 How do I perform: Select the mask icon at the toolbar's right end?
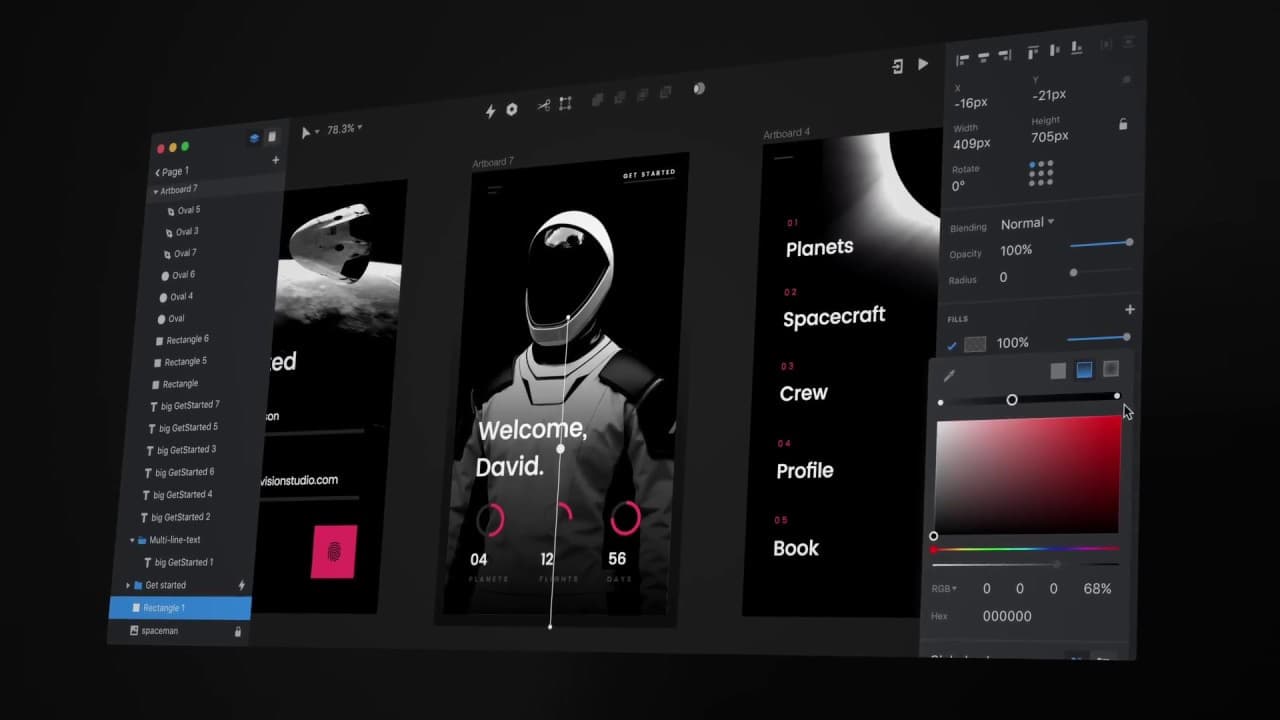[698, 88]
